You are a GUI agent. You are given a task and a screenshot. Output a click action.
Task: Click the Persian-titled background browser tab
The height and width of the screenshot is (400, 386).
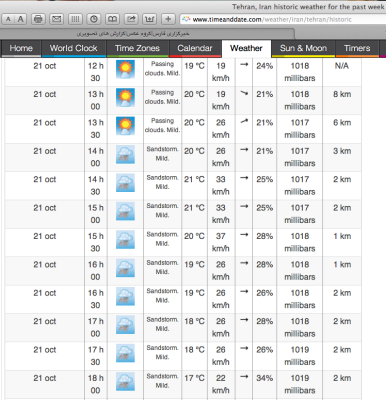coord(147,33)
